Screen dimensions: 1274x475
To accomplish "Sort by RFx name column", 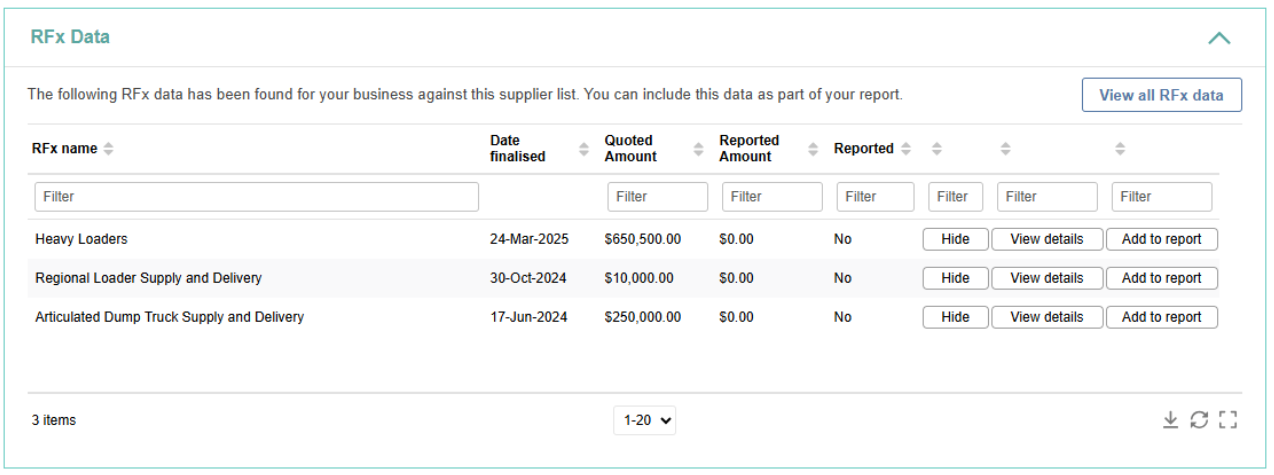I will (x=108, y=149).
